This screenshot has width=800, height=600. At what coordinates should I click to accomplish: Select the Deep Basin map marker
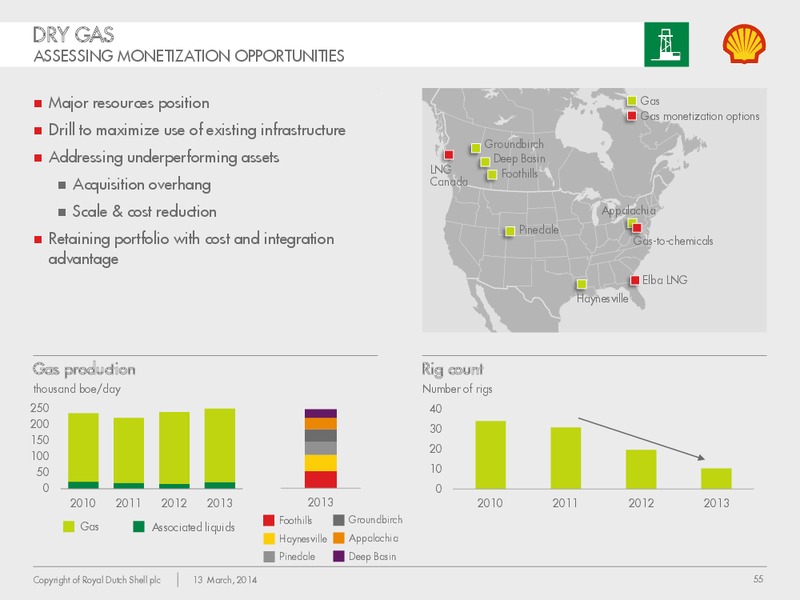click(x=485, y=162)
